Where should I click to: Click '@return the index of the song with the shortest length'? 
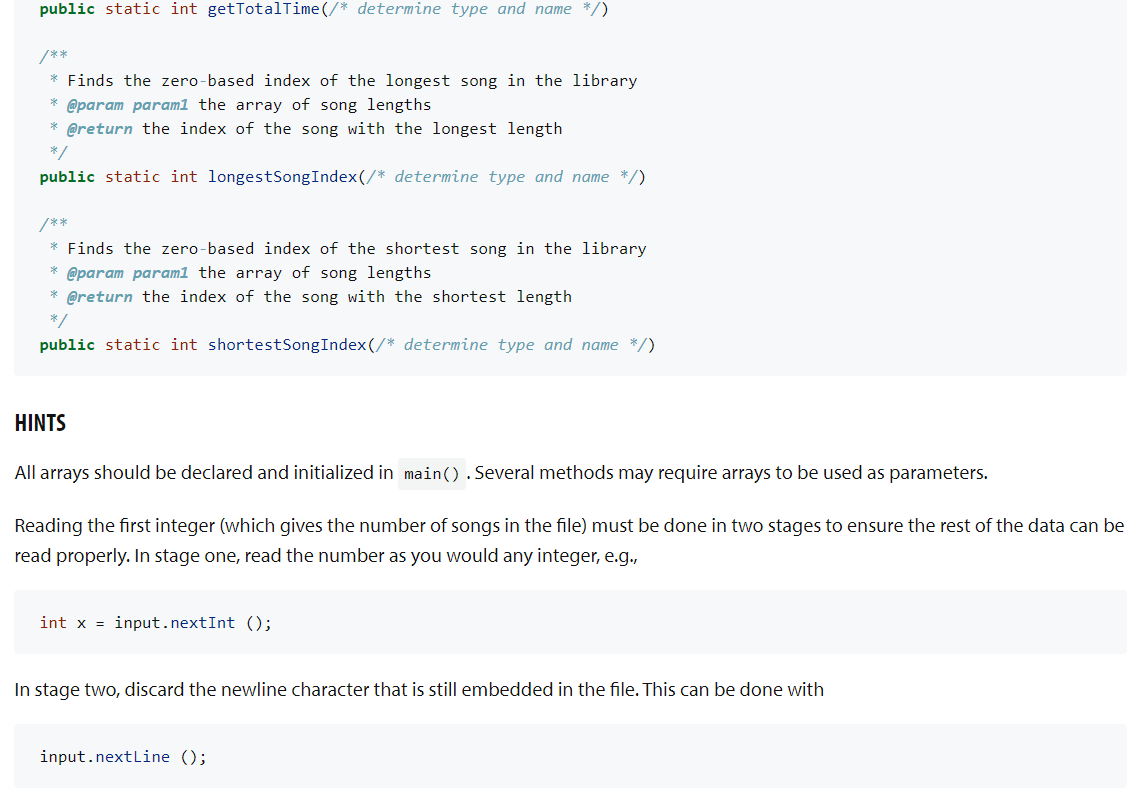pyautogui.click(x=319, y=297)
